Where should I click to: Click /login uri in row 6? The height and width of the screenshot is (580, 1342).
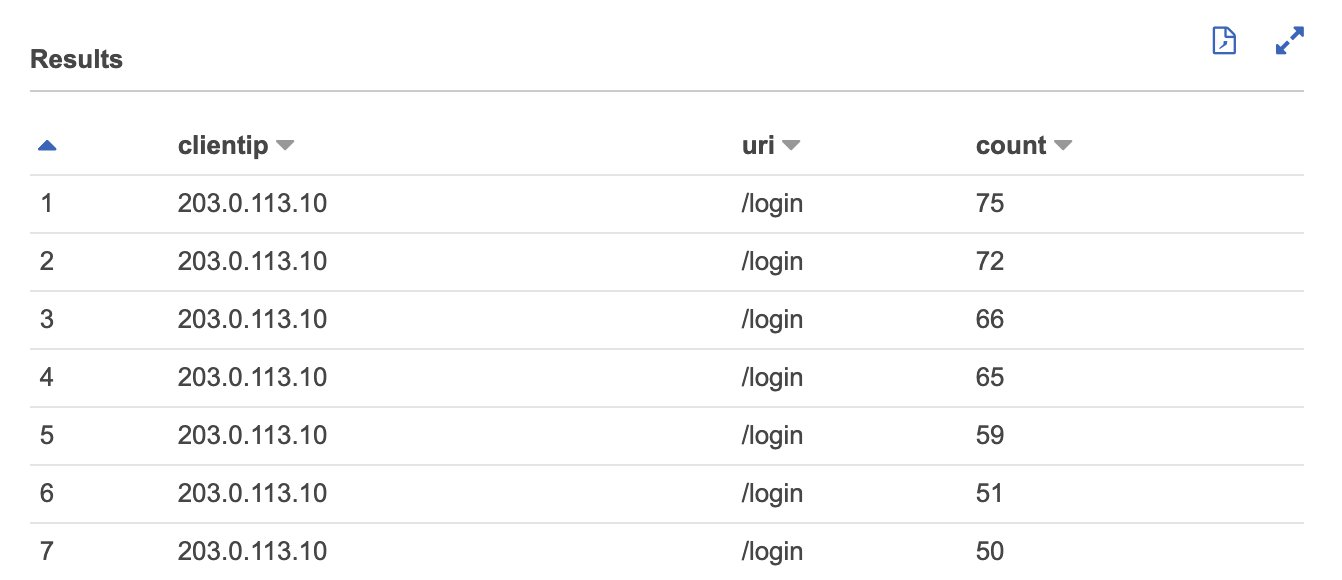(772, 494)
